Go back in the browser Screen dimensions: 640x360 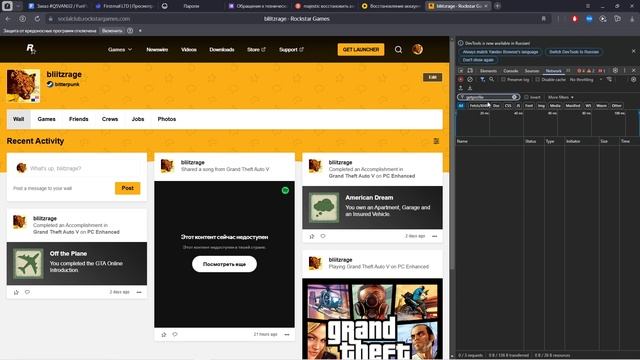click(8, 19)
